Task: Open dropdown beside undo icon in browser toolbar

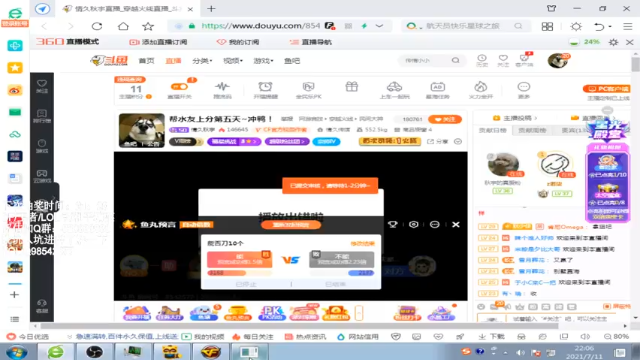Action: click(x=610, y=27)
